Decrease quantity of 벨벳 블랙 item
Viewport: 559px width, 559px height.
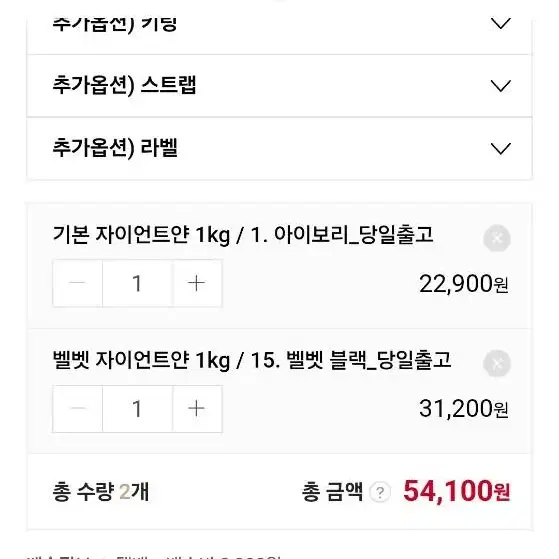[77, 409]
